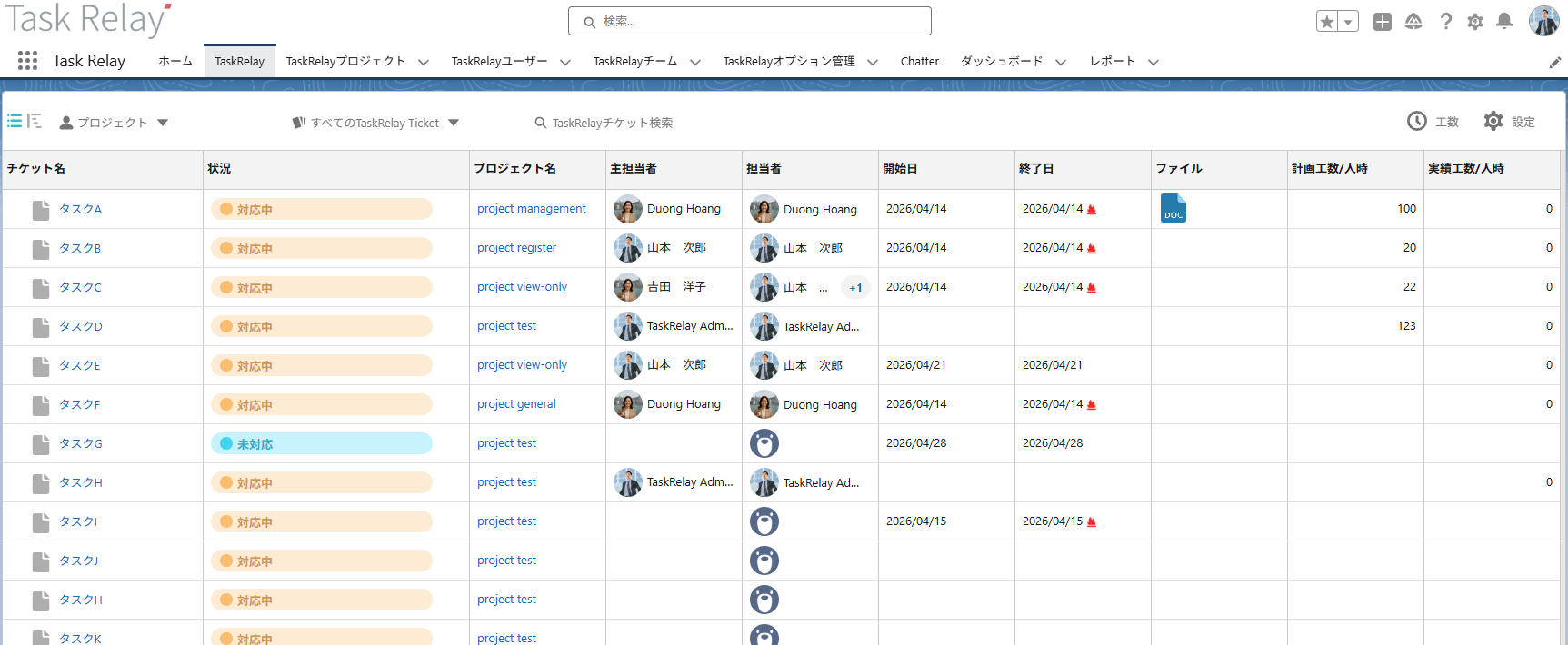Click the 未対応 status pill for タスクG
Image resolution: width=1568 pixels, height=645 pixels.
click(x=322, y=443)
